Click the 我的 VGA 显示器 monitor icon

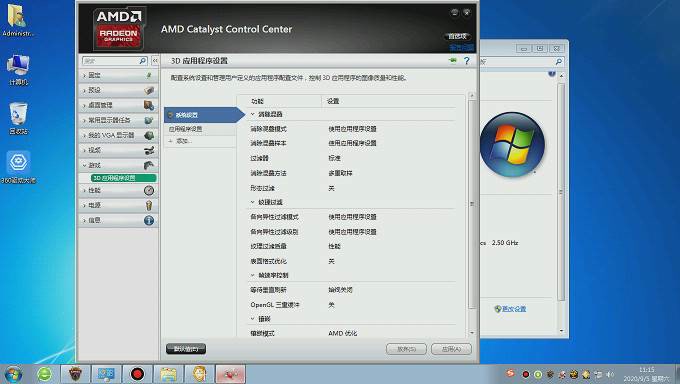(x=149, y=135)
